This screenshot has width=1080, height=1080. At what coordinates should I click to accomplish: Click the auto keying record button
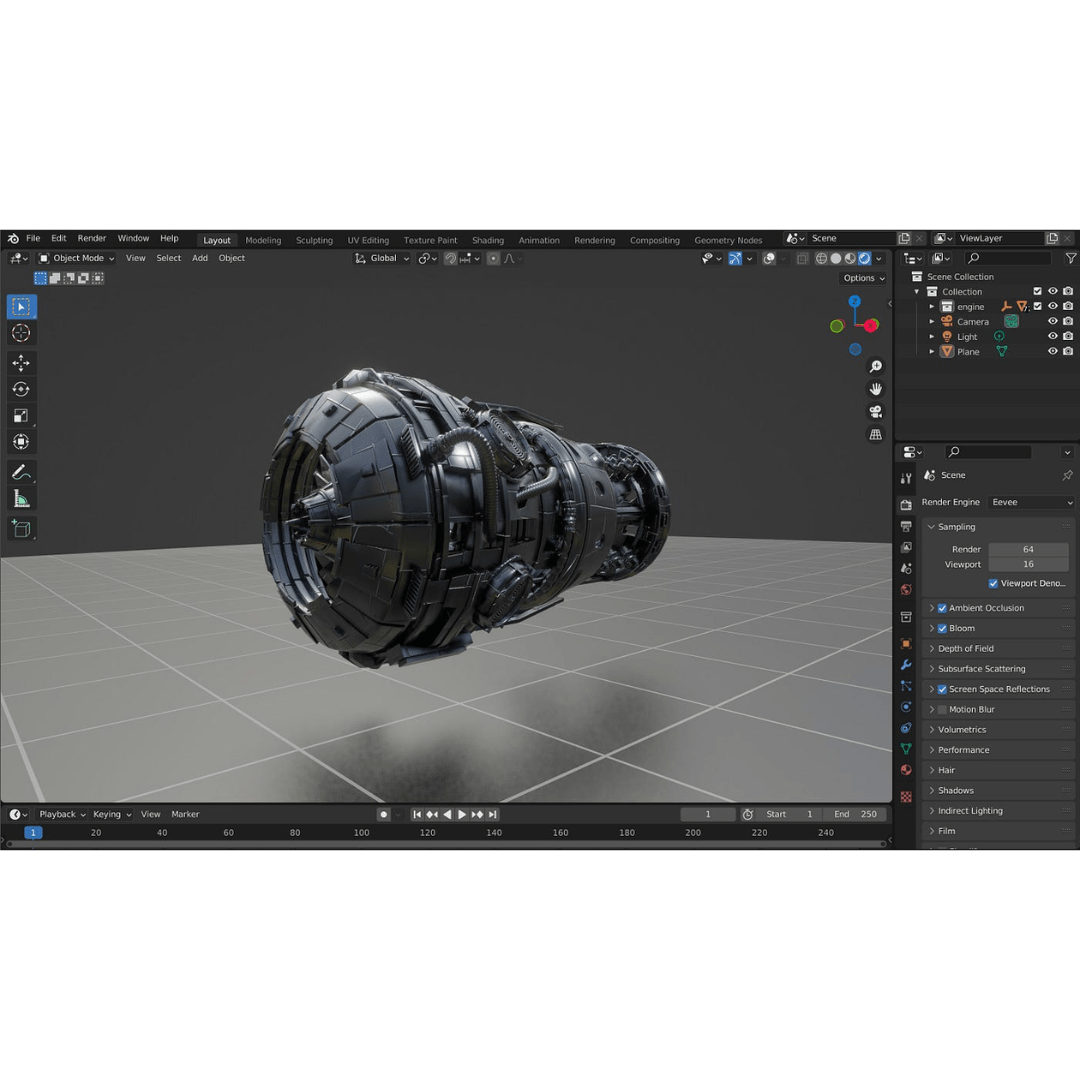[384, 814]
